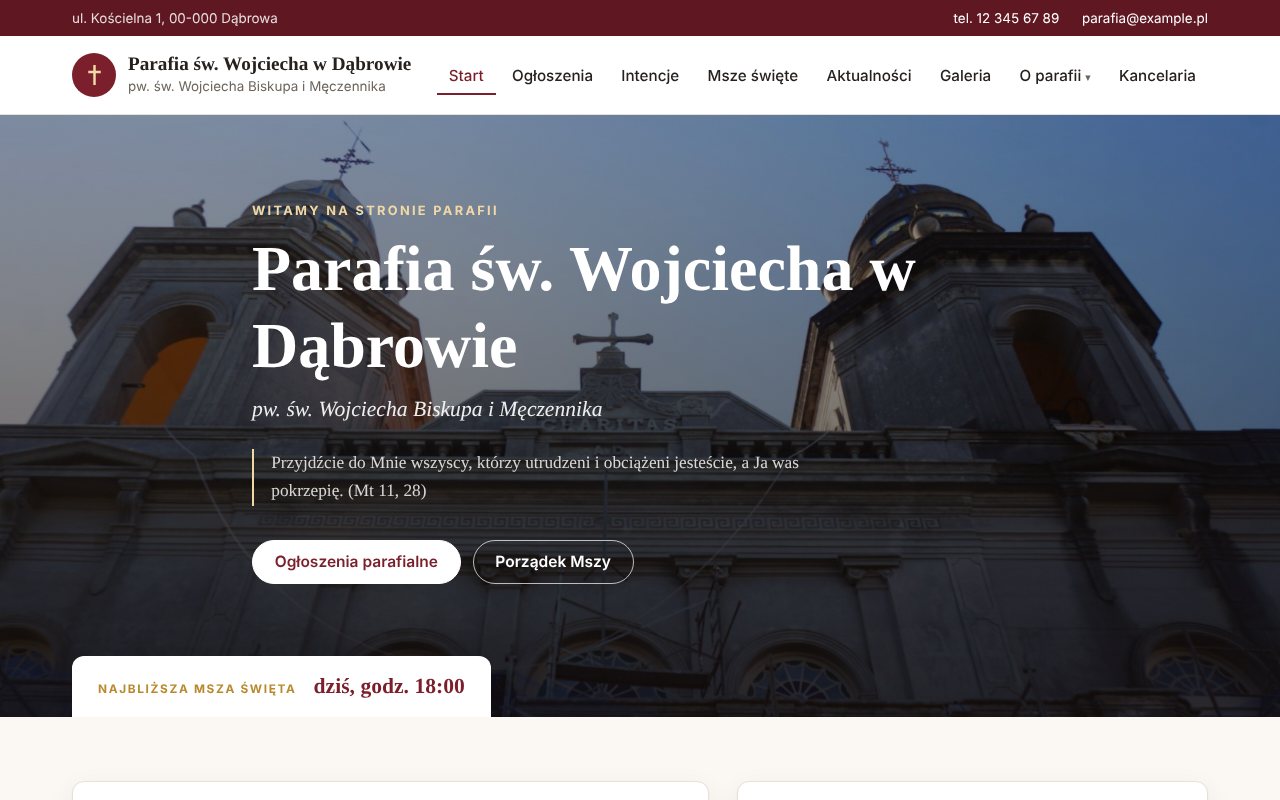
Task: Open the Intencje page
Action: point(650,76)
